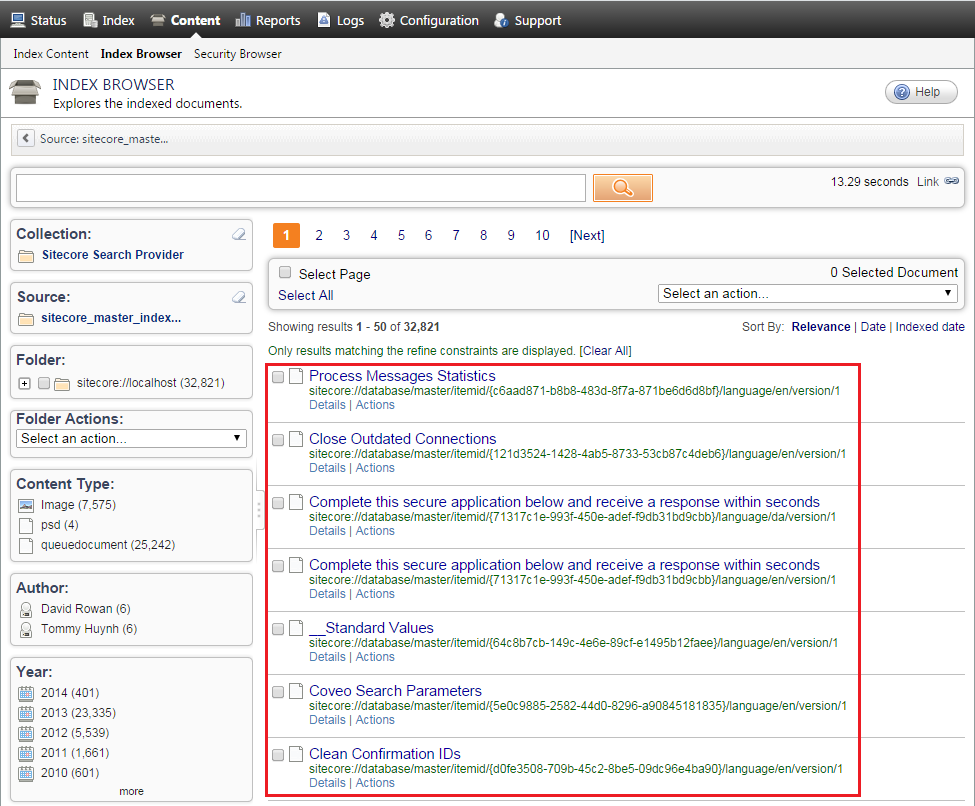Click Tommy Huynh's author icon
The height and width of the screenshot is (806, 975).
tap(27, 628)
